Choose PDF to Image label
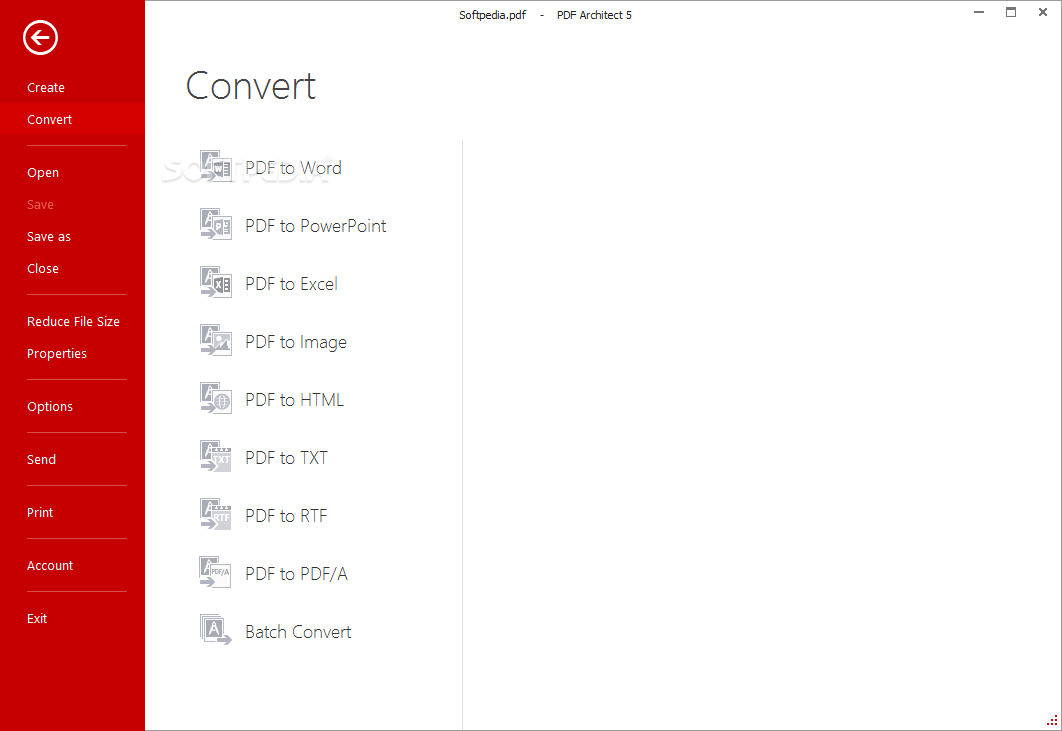Viewport: 1062px width, 731px height. (x=296, y=342)
